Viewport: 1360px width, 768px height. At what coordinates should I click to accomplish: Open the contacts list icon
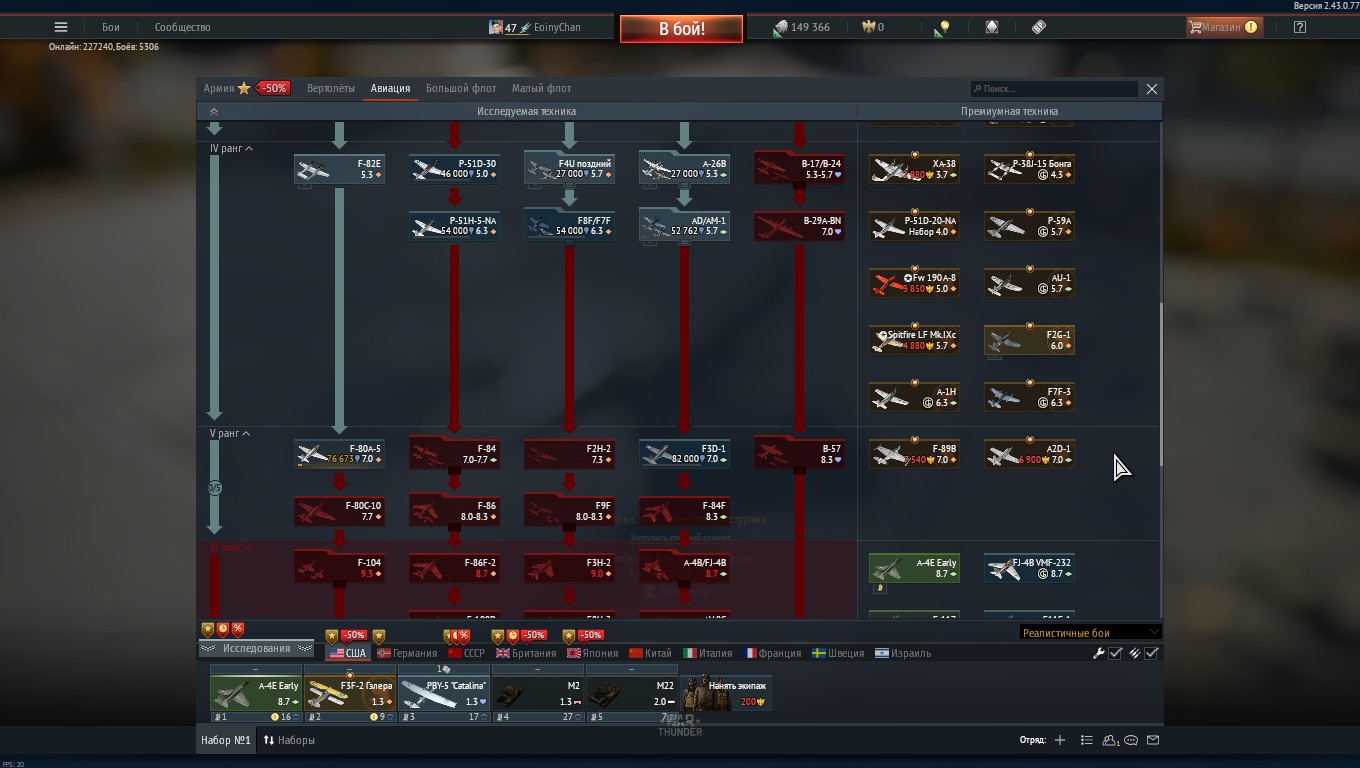1086,741
